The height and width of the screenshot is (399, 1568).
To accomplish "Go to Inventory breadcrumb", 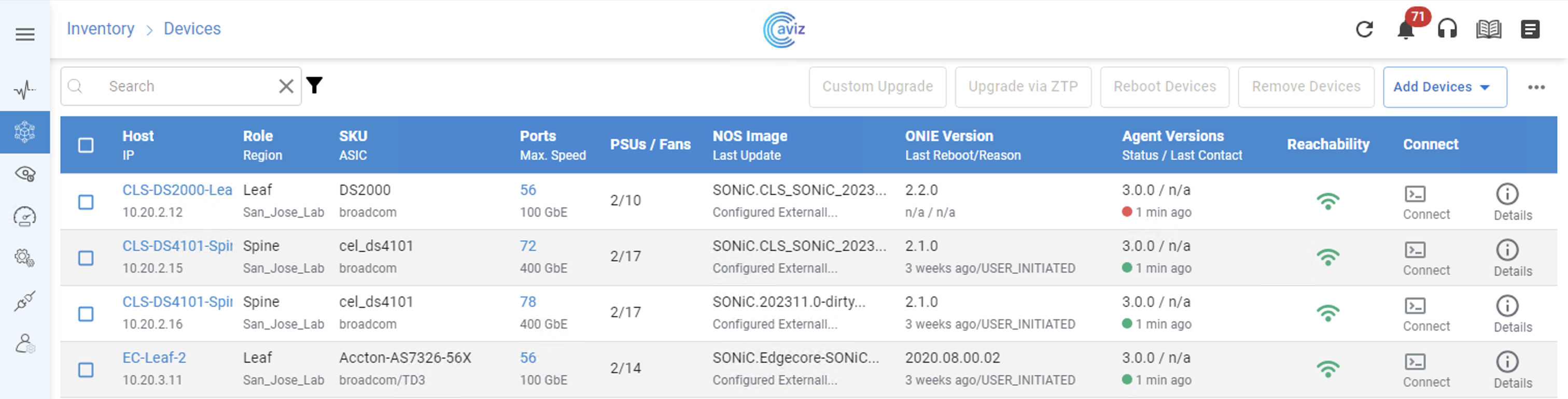I will [x=101, y=28].
